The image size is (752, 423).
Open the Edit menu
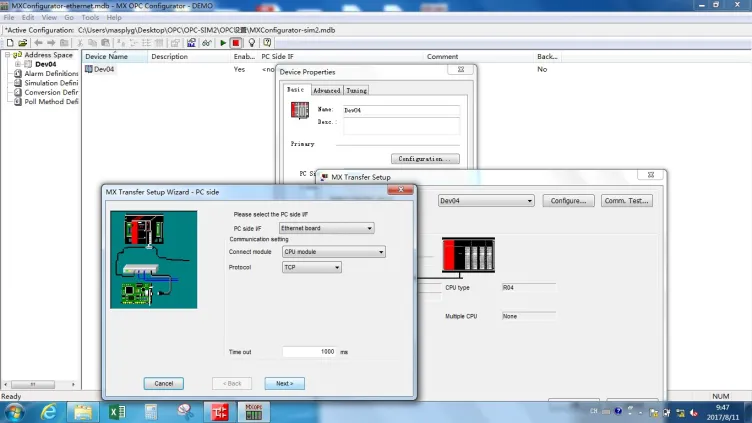[x=28, y=17]
